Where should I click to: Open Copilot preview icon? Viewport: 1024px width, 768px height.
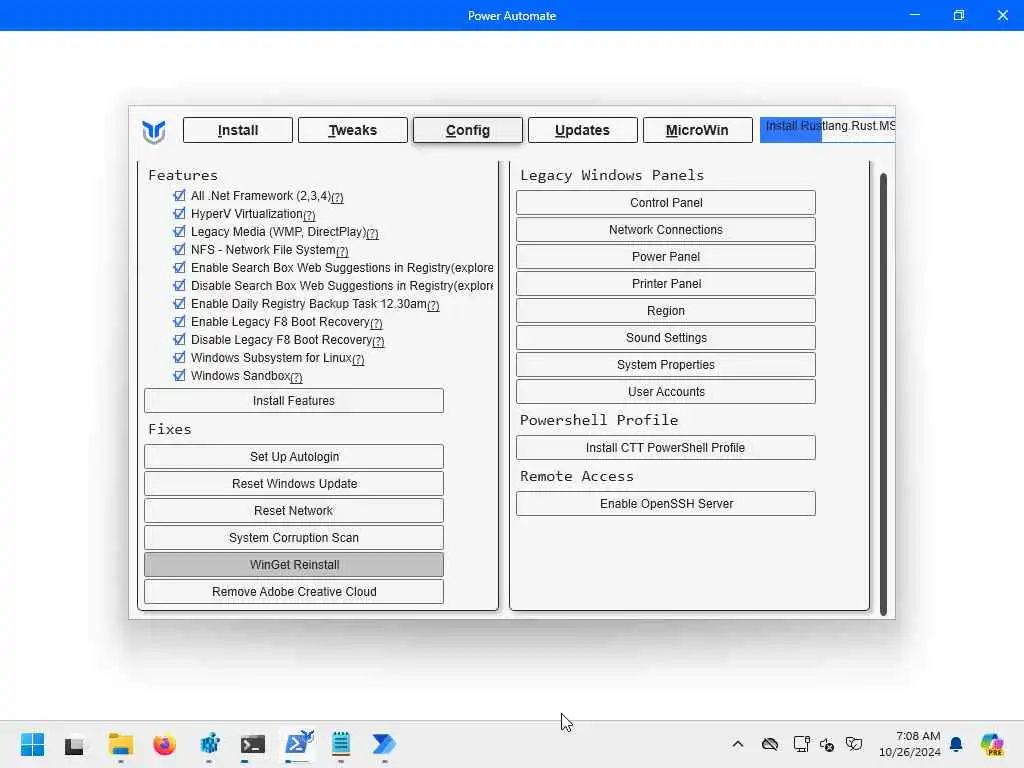click(x=992, y=744)
